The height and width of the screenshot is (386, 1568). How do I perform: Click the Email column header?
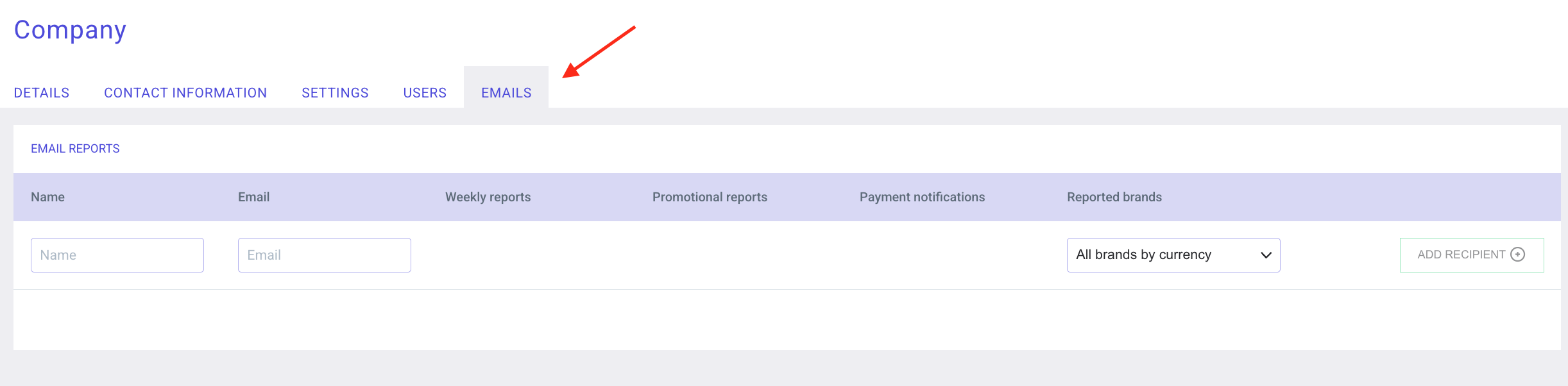point(254,197)
